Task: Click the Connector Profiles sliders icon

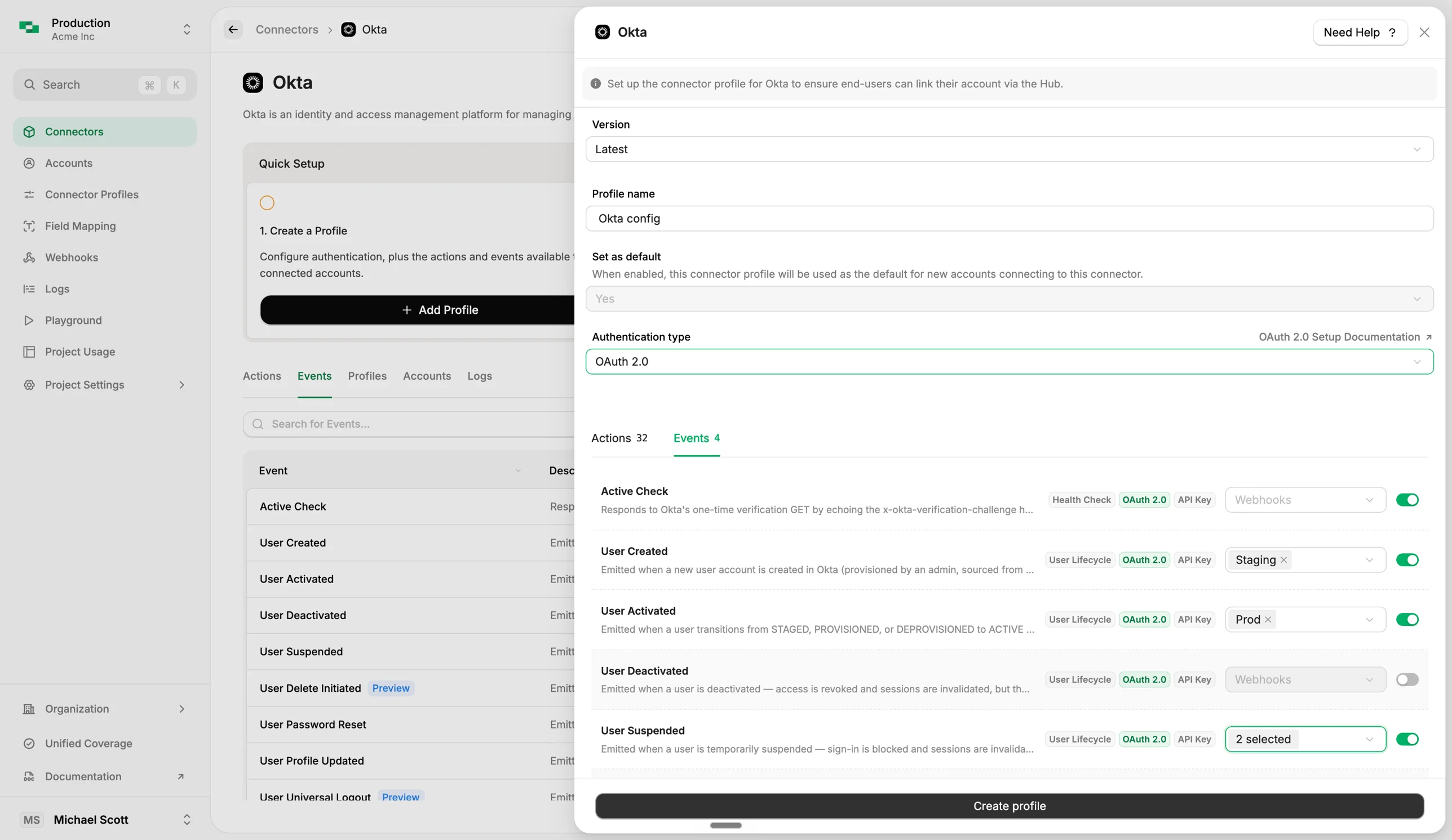Action: [29, 194]
